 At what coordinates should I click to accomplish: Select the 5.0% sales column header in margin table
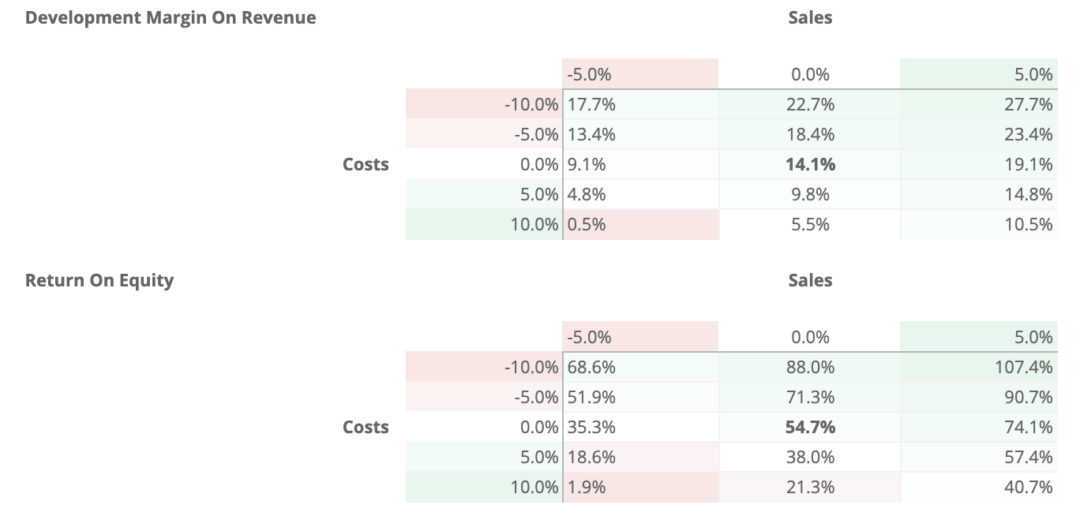click(979, 74)
